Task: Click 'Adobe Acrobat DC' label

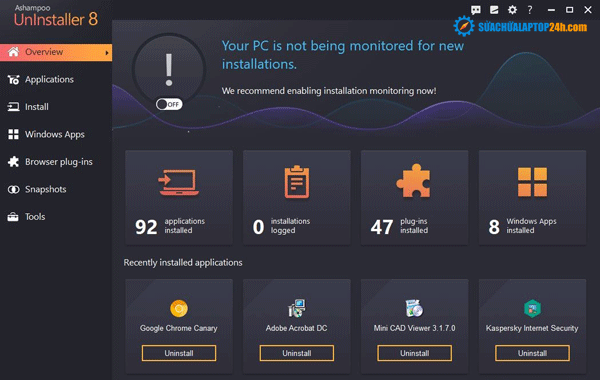Action: (x=297, y=328)
